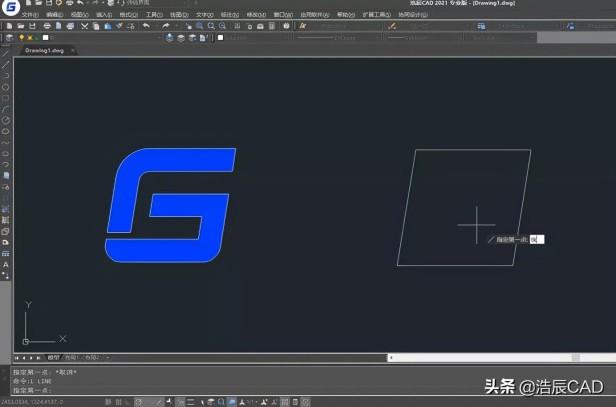Click the dynamic input box near crosshair
The width and height of the screenshot is (616, 407).
537,239
